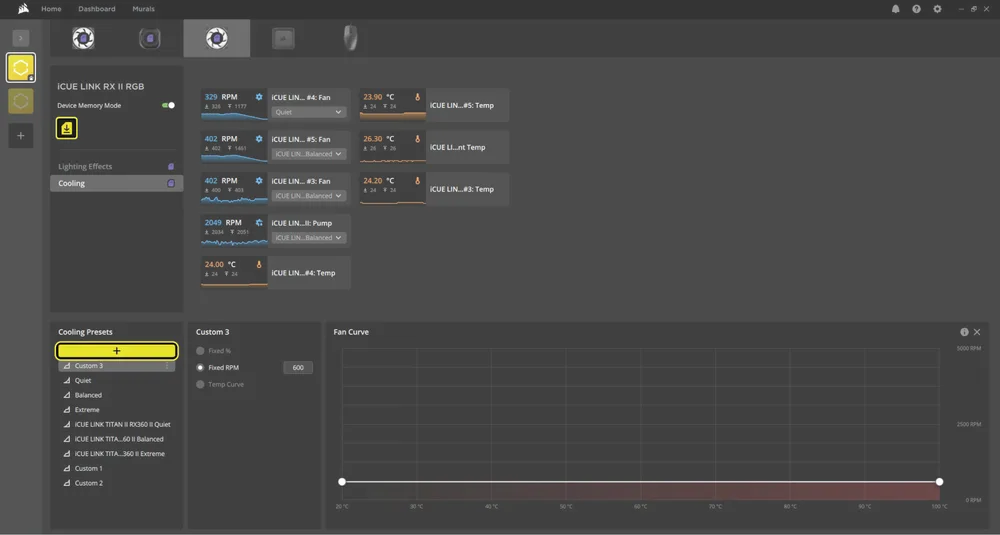Viewport: 1000px width, 535px height.
Task: Click the Corsair sail logo
Action: click(24, 8)
